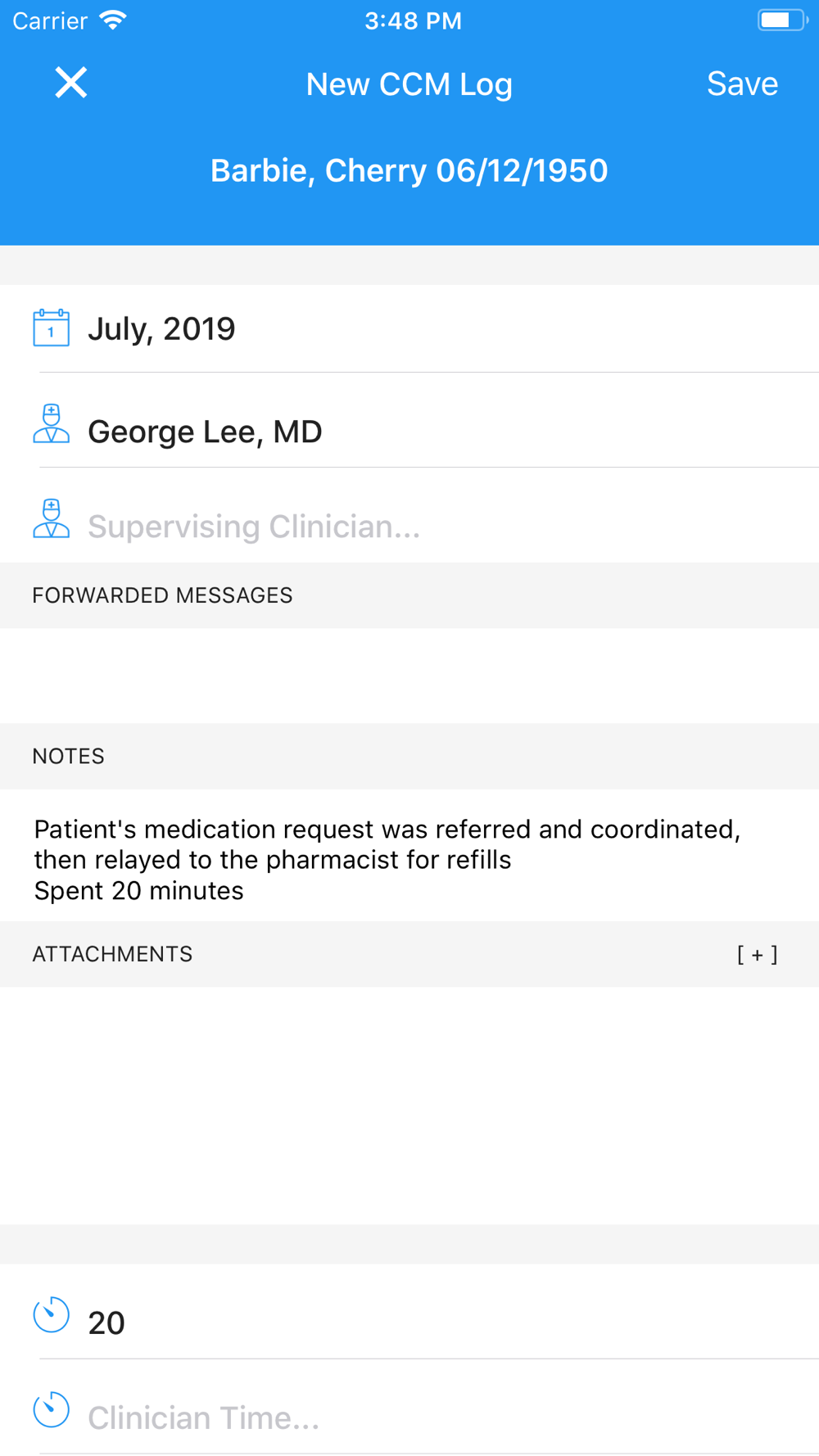Tap the Attachments section header
The height and width of the screenshot is (1456, 819).
click(x=113, y=954)
